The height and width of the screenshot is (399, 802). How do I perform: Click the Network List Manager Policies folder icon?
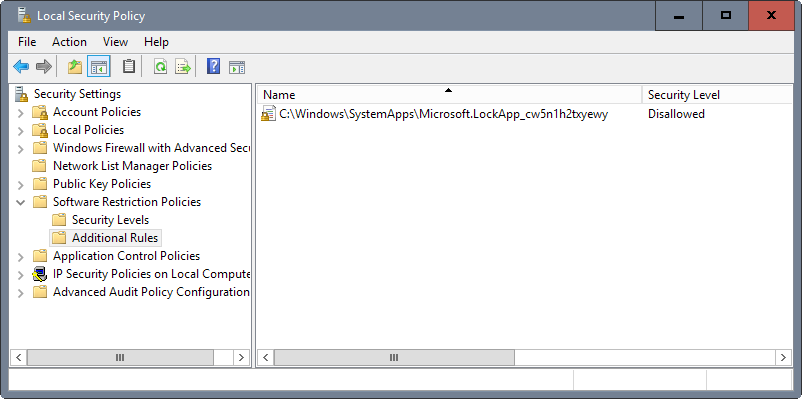coord(39,166)
